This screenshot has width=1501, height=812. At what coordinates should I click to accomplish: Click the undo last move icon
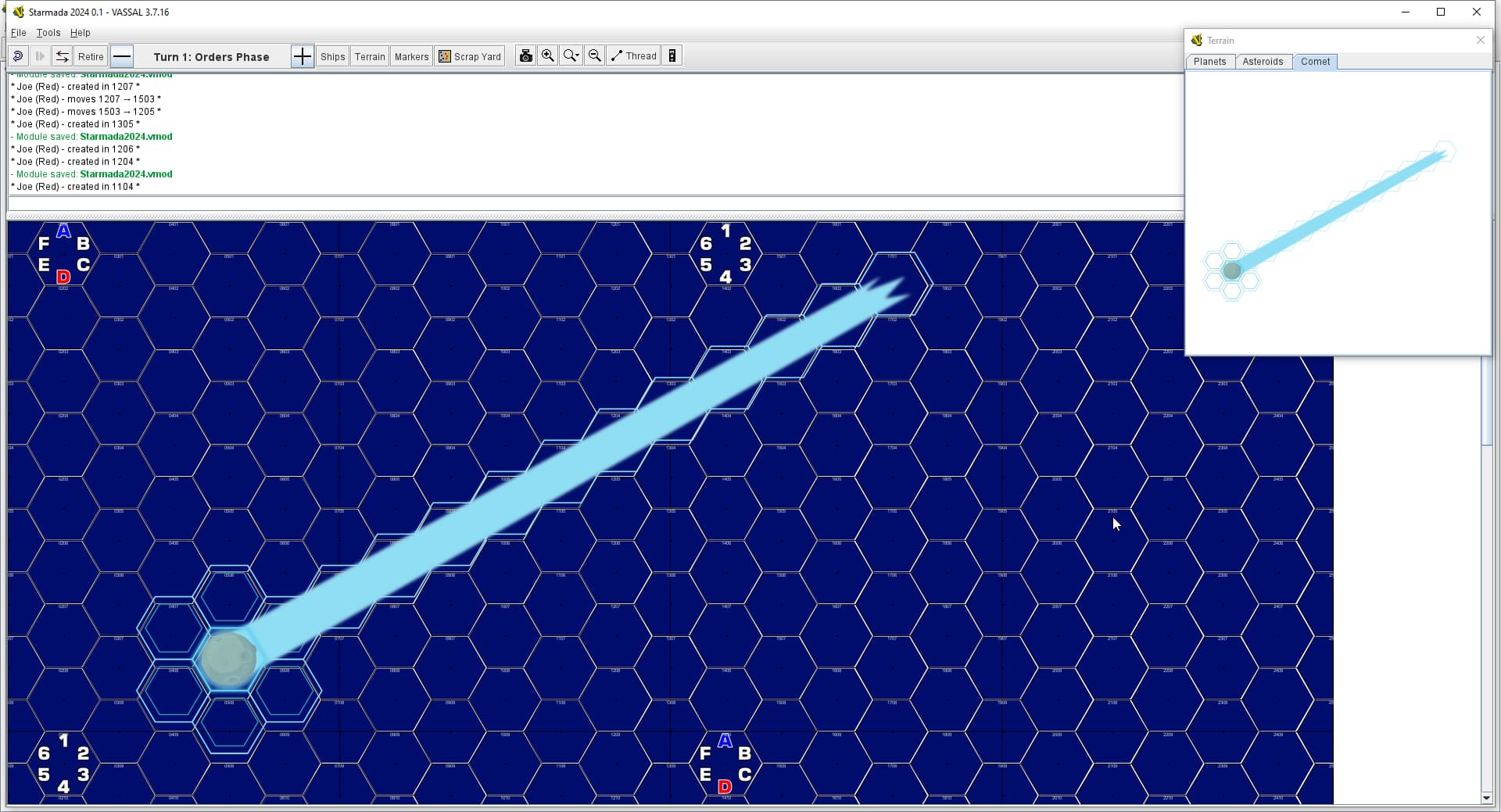[18, 56]
